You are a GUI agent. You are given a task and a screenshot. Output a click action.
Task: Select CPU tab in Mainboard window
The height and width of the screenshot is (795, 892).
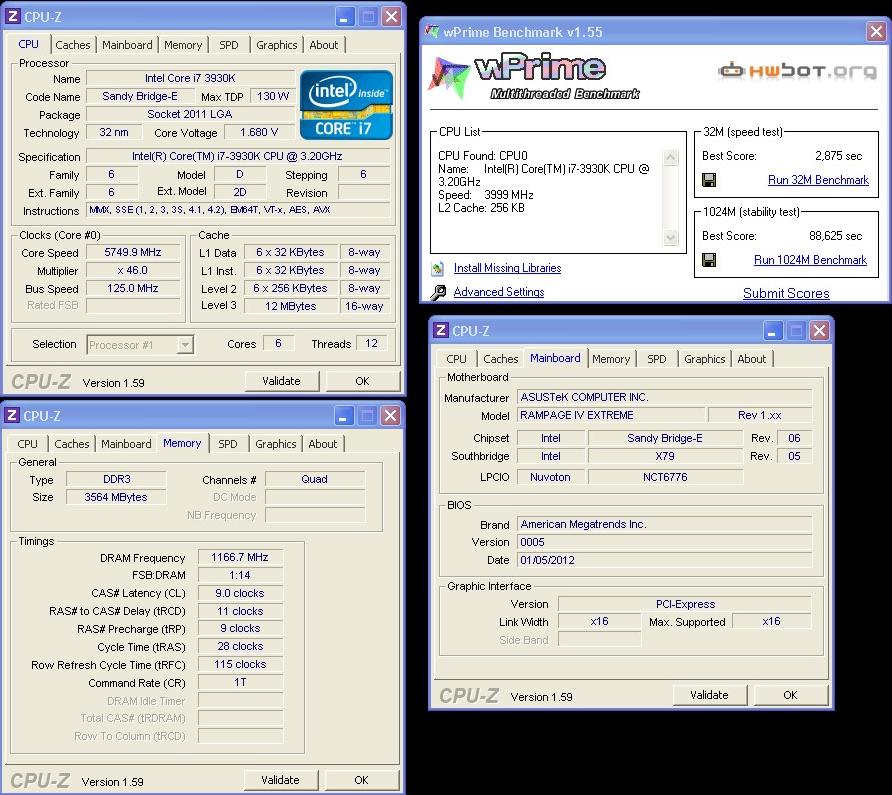[x=456, y=359]
